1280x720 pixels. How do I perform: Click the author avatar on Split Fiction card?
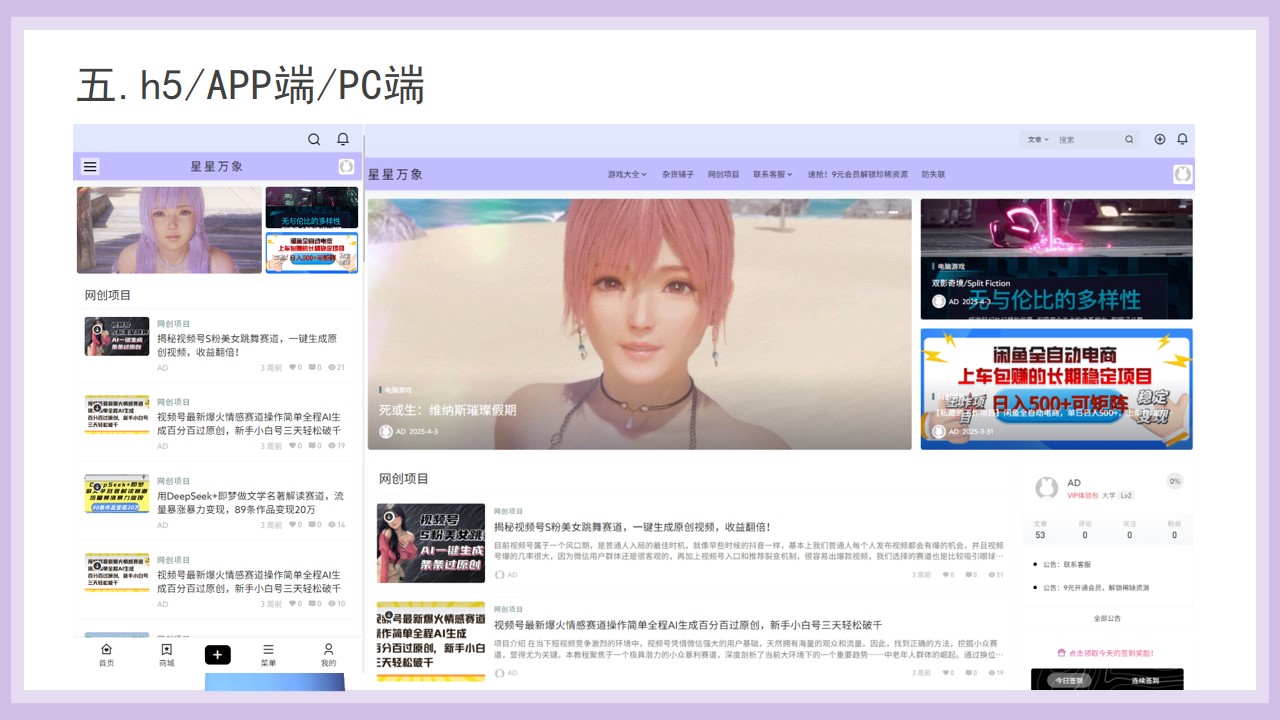pyautogui.click(x=939, y=301)
